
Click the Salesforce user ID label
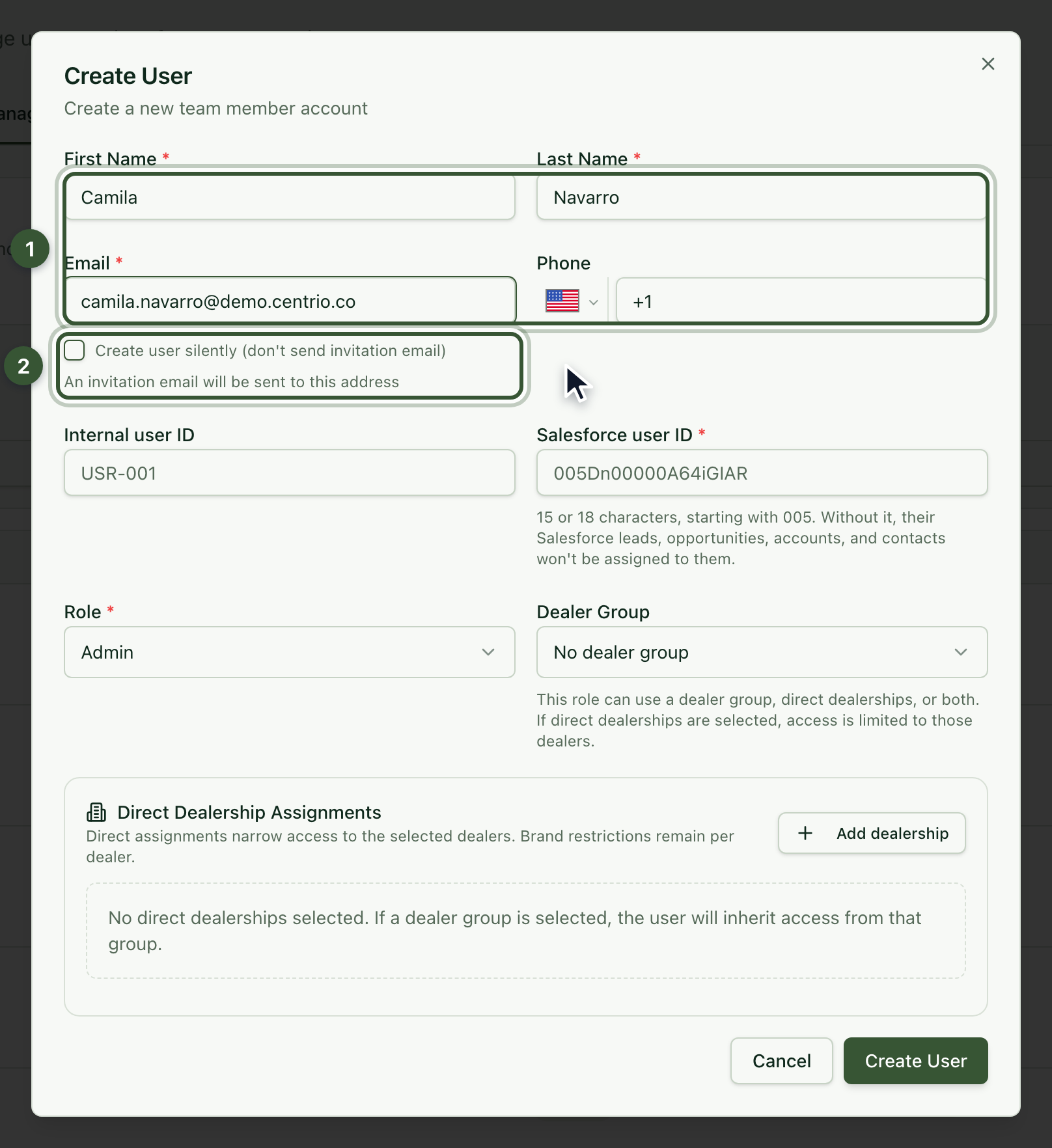coord(615,435)
